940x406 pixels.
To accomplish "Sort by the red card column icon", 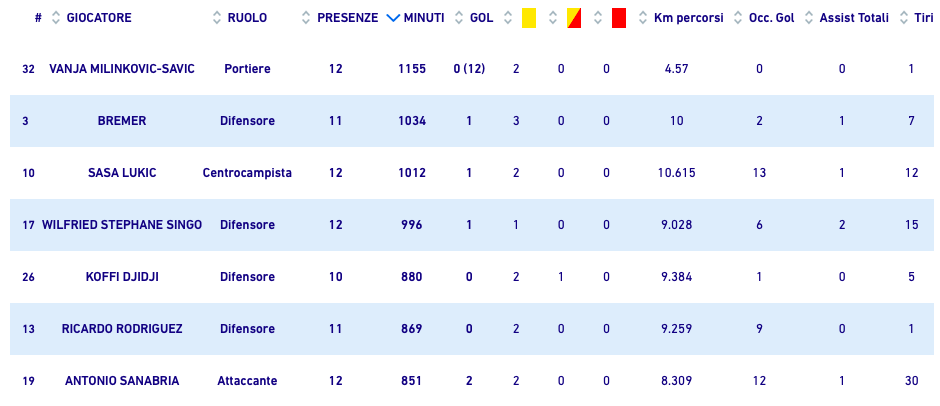I will (x=619, y=18).
